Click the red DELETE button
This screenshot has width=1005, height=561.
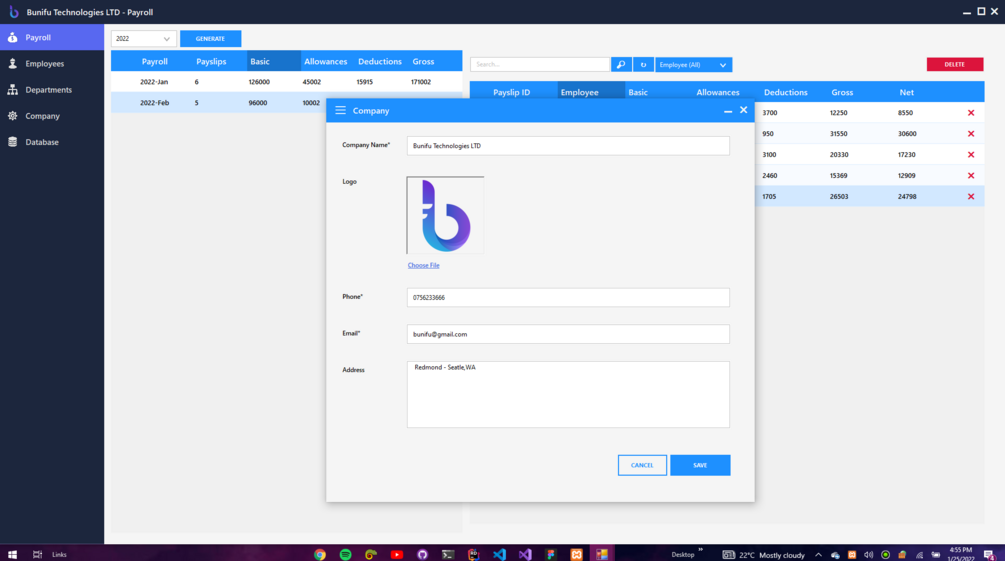pos(954,64)
